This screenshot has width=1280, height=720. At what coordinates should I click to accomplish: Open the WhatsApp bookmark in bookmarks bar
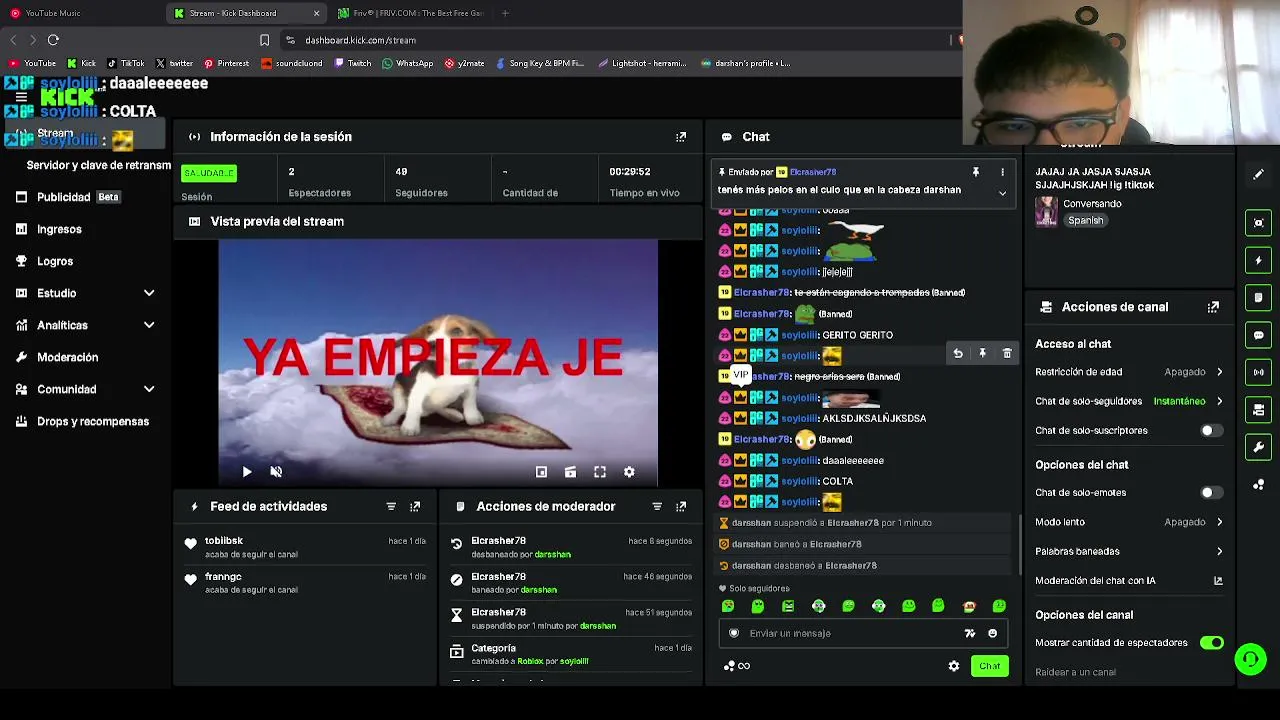tap(408, 63)
